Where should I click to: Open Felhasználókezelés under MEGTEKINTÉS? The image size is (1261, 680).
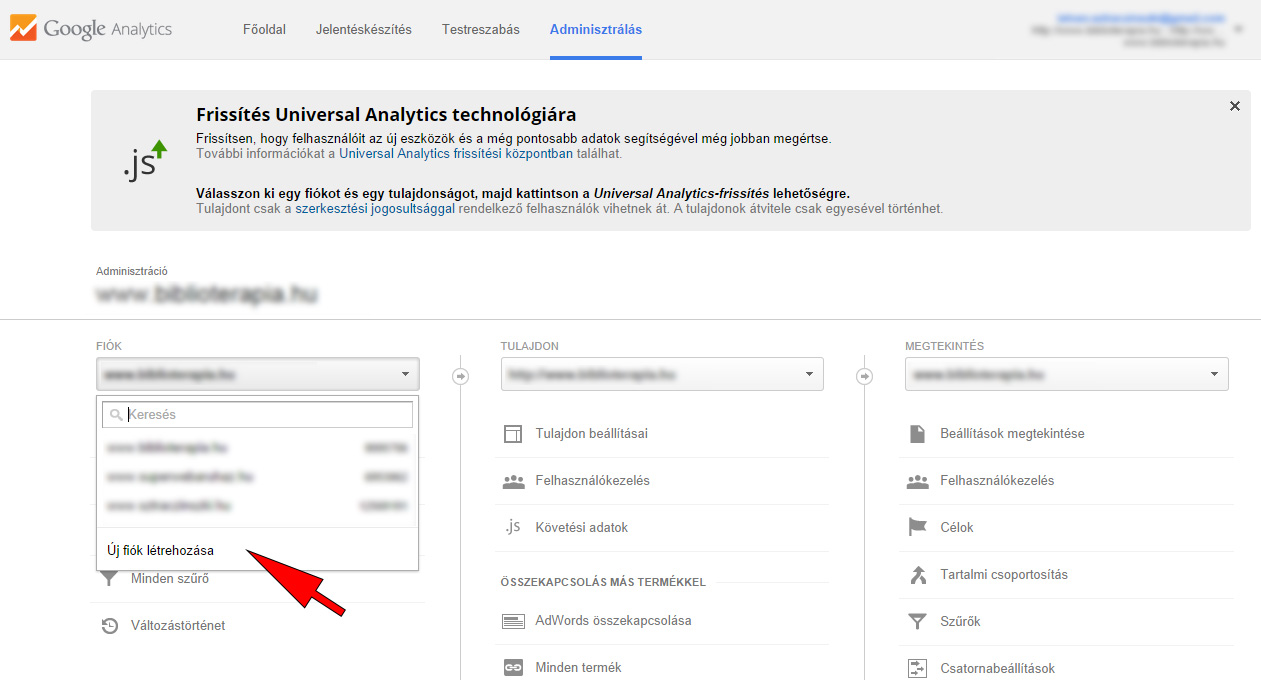point(997,480)
